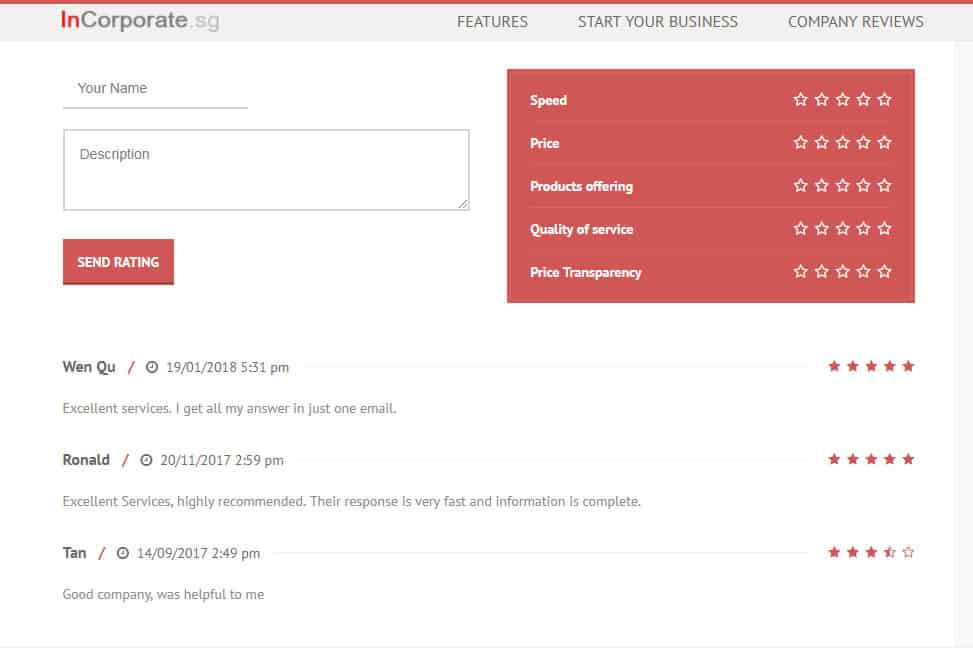The height and width of the screenshot is (648, 973).
Task: Click Tan's empty fifth star
Action: [x=908, y=552]
